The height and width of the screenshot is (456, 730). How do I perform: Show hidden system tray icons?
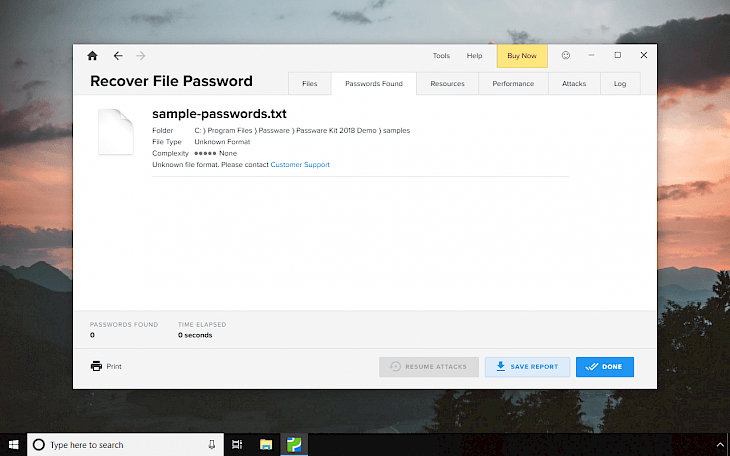tap(720, 444)
